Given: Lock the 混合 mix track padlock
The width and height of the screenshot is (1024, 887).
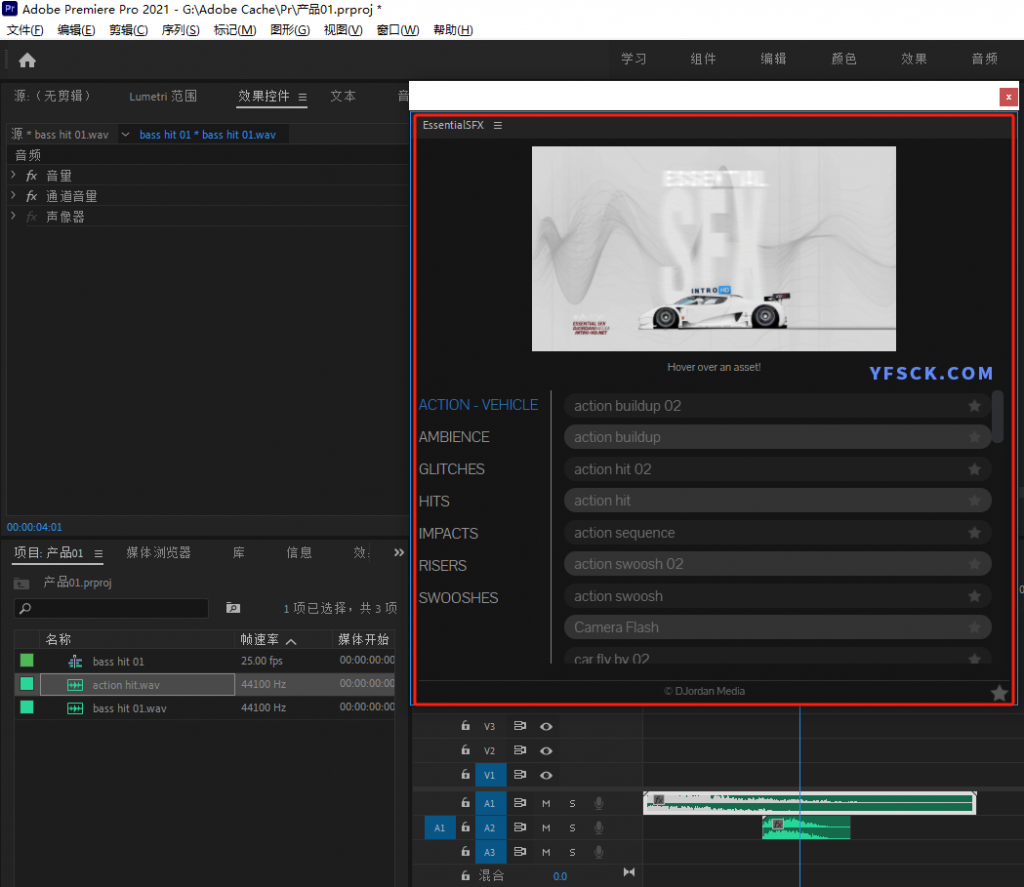Looking at the screenshot, I should tap(465, 875).
